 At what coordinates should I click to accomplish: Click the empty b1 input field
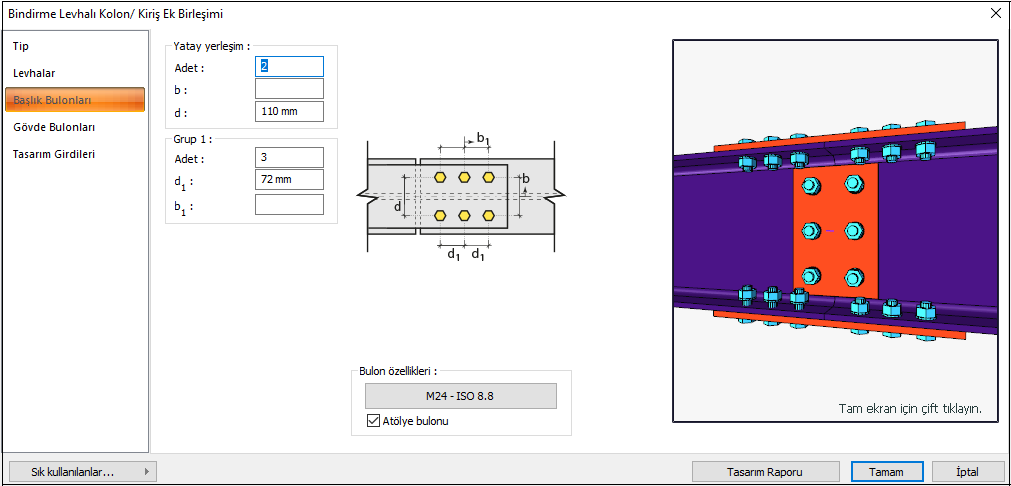(289, 204)
